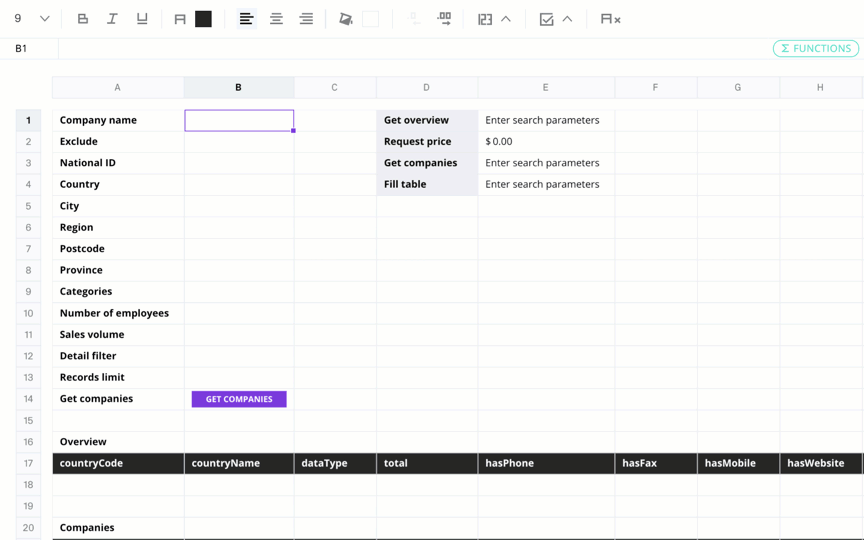864x540 pixels.
Task: Align text center
Action: 276,19
